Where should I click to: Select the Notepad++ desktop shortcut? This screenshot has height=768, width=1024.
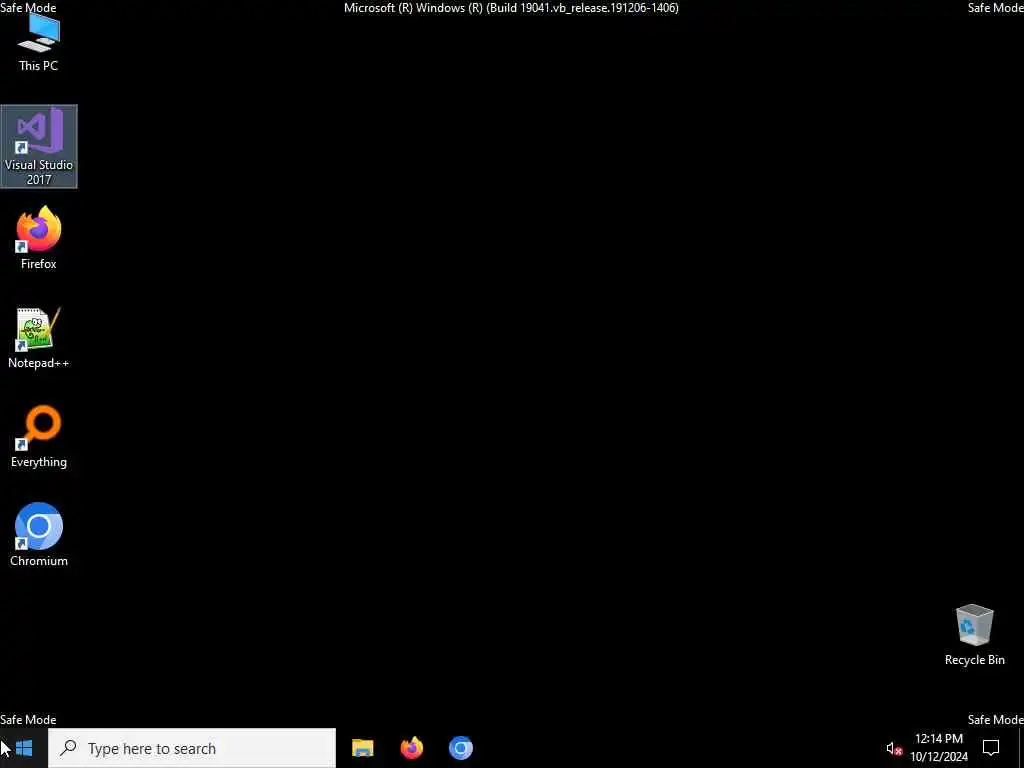click(x=39, y=338)
